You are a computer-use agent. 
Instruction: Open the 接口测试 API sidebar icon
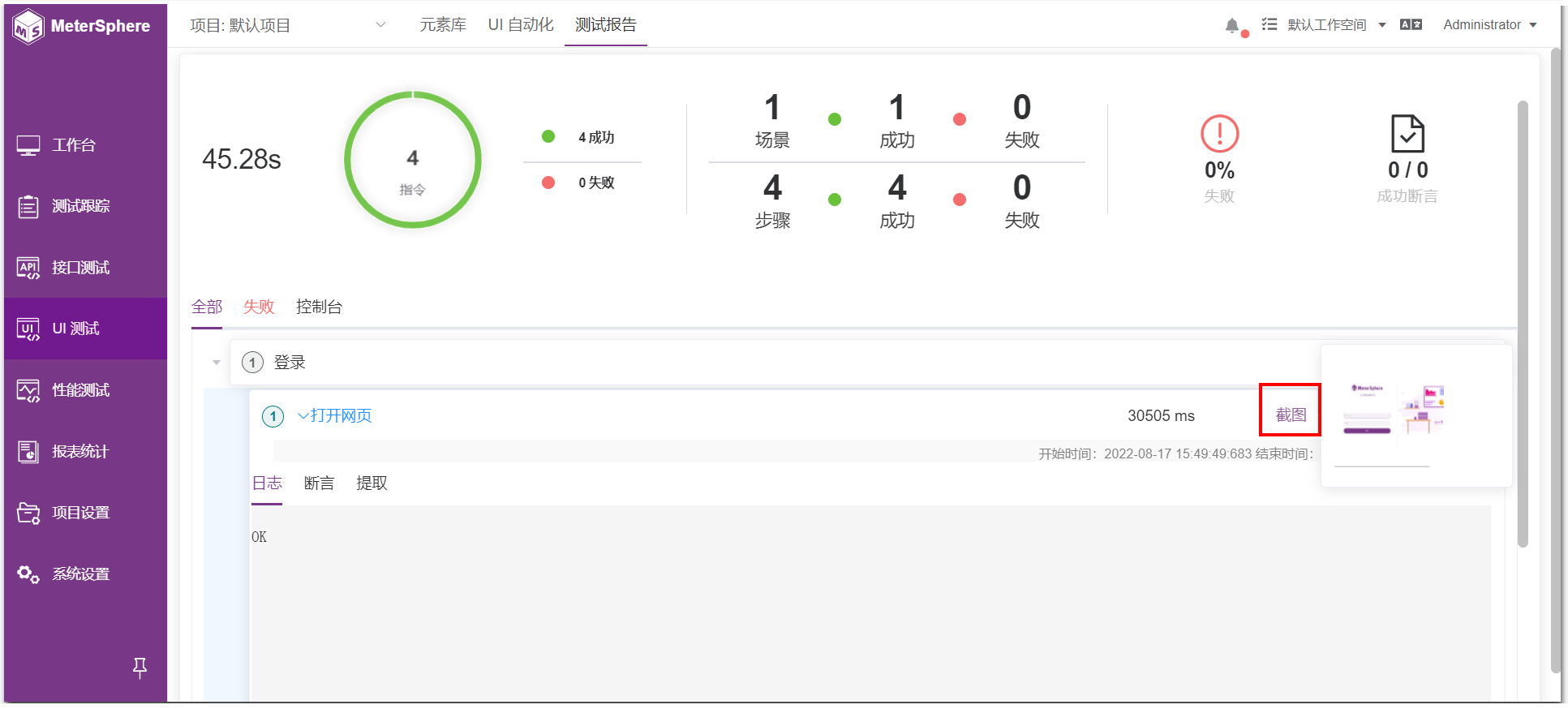point(28,268)
